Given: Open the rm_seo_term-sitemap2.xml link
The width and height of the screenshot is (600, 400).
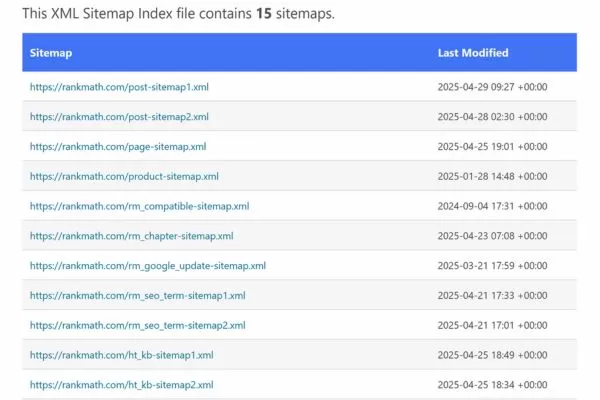Looking at the screenshot, I should coord(138,326).
